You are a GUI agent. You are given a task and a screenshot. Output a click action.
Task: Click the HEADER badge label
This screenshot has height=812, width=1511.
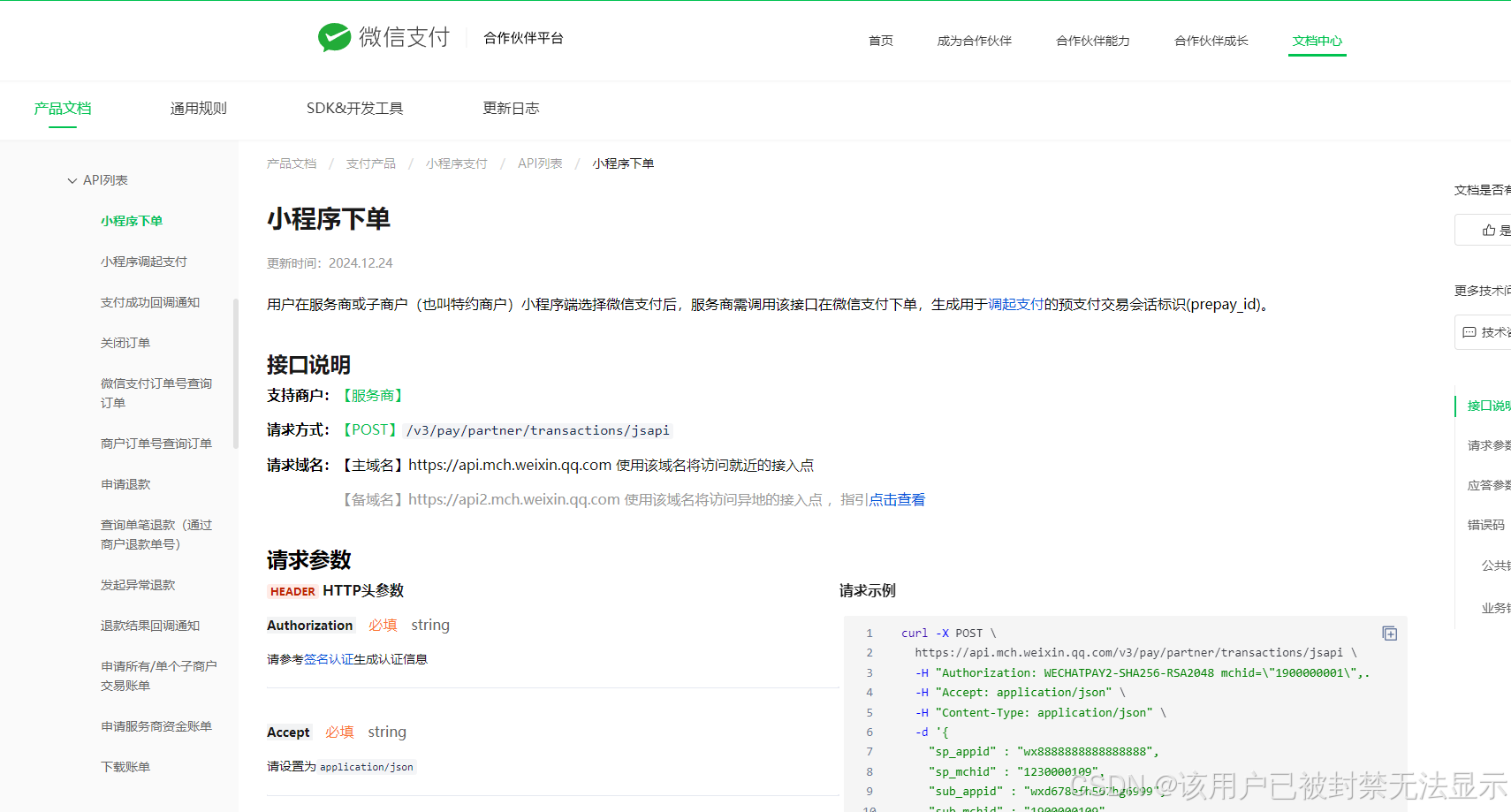(292, 591)
